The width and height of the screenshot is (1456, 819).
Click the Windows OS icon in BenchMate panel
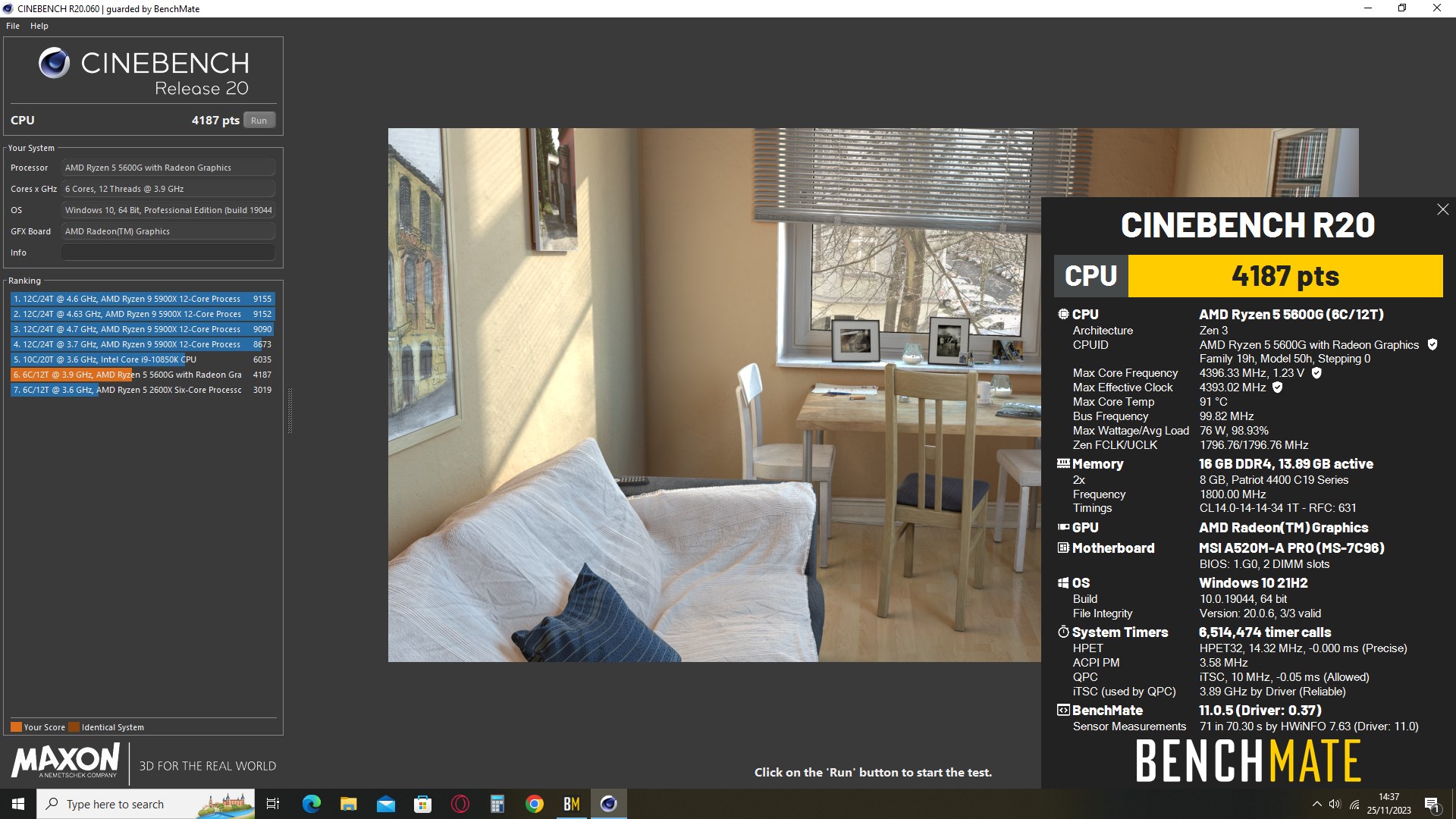[1063, 582]
